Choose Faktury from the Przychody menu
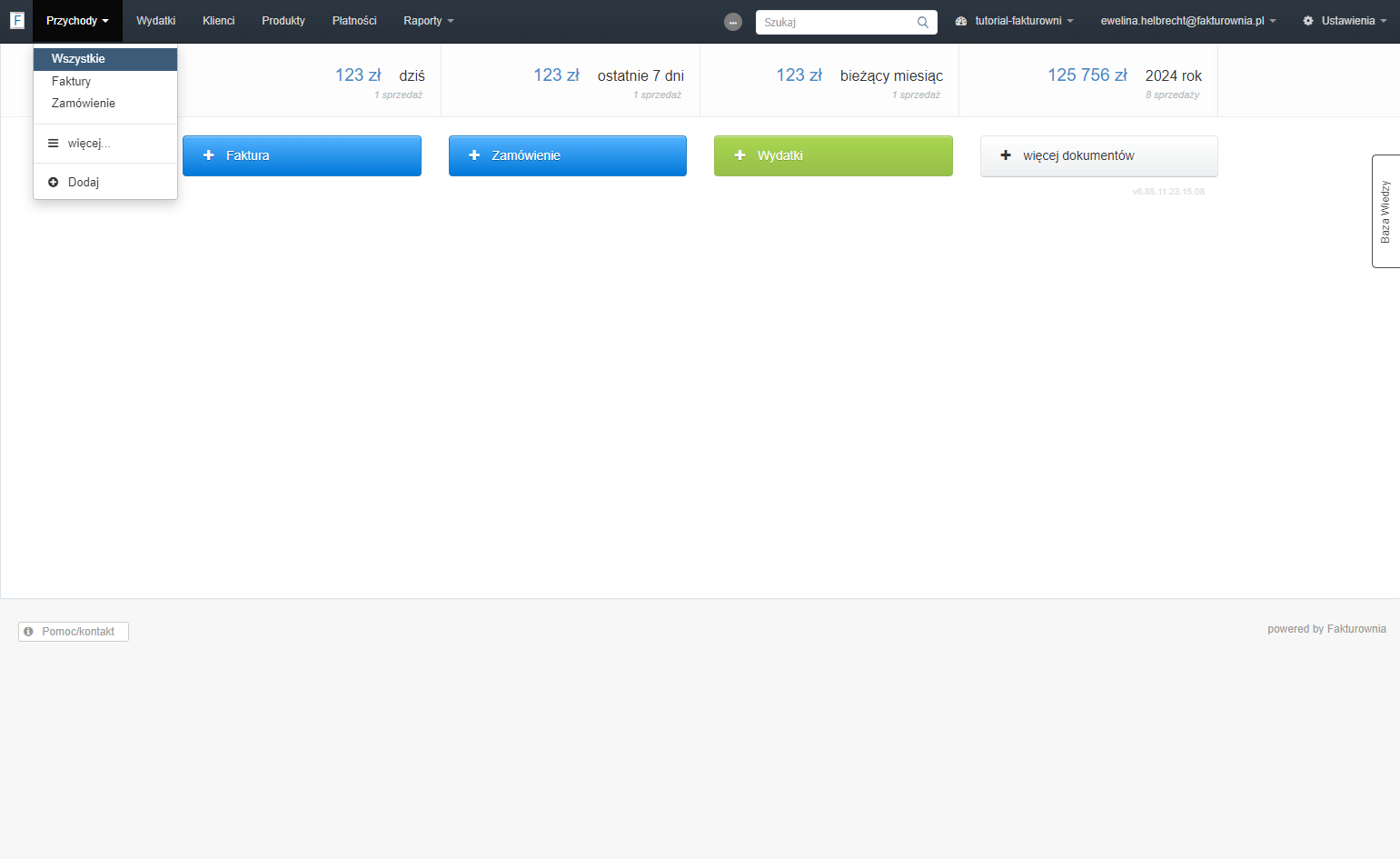The image size is (1400, 859). 105,82
